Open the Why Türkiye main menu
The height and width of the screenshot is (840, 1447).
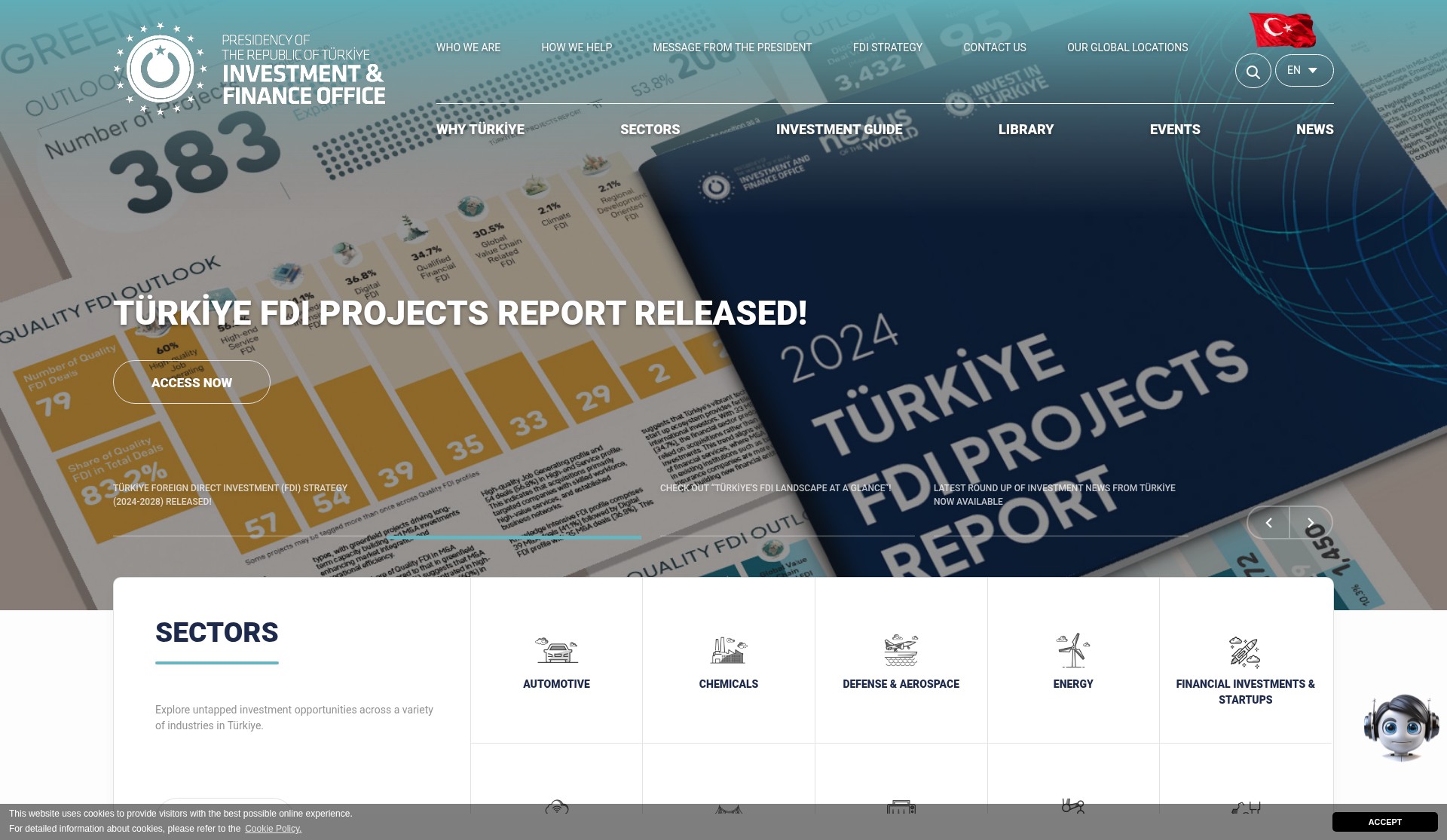480,130
